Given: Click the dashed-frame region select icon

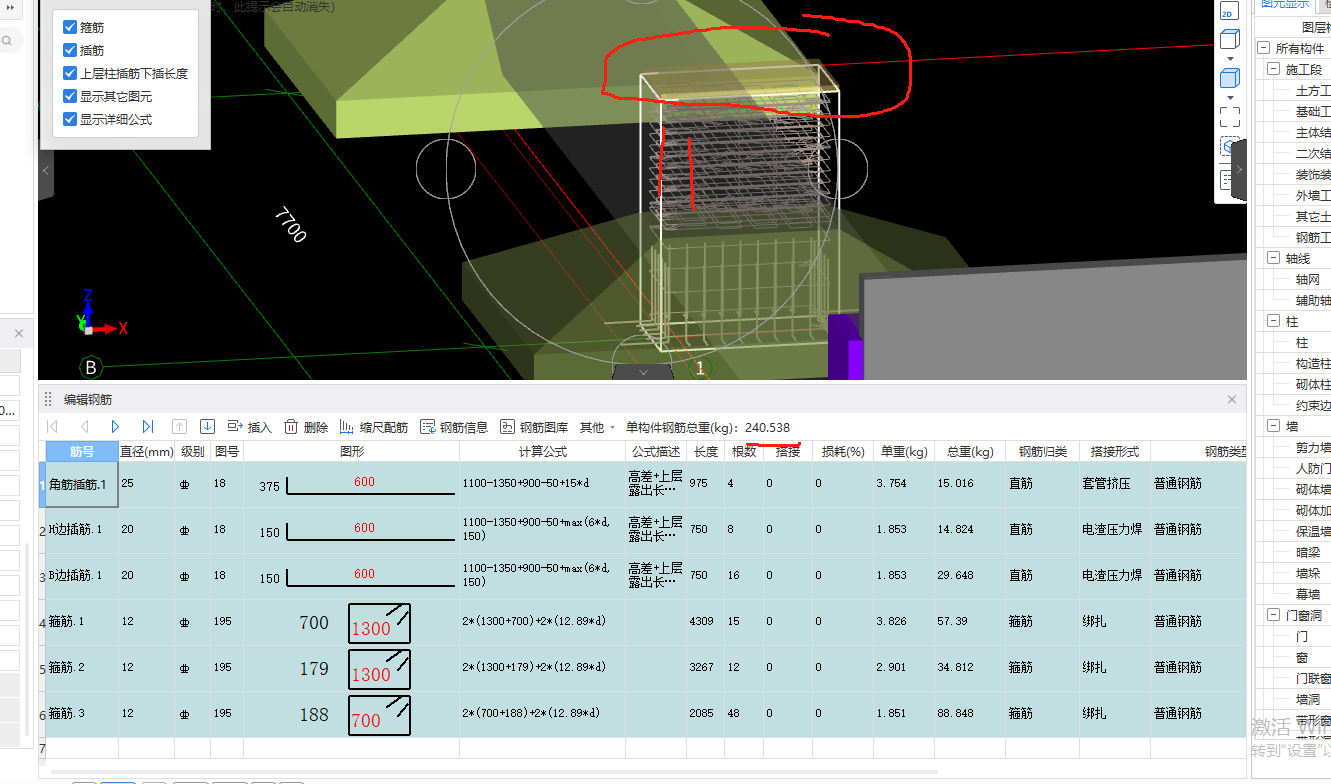Looking at the screenshot, I should click(x=1229, y=116).
